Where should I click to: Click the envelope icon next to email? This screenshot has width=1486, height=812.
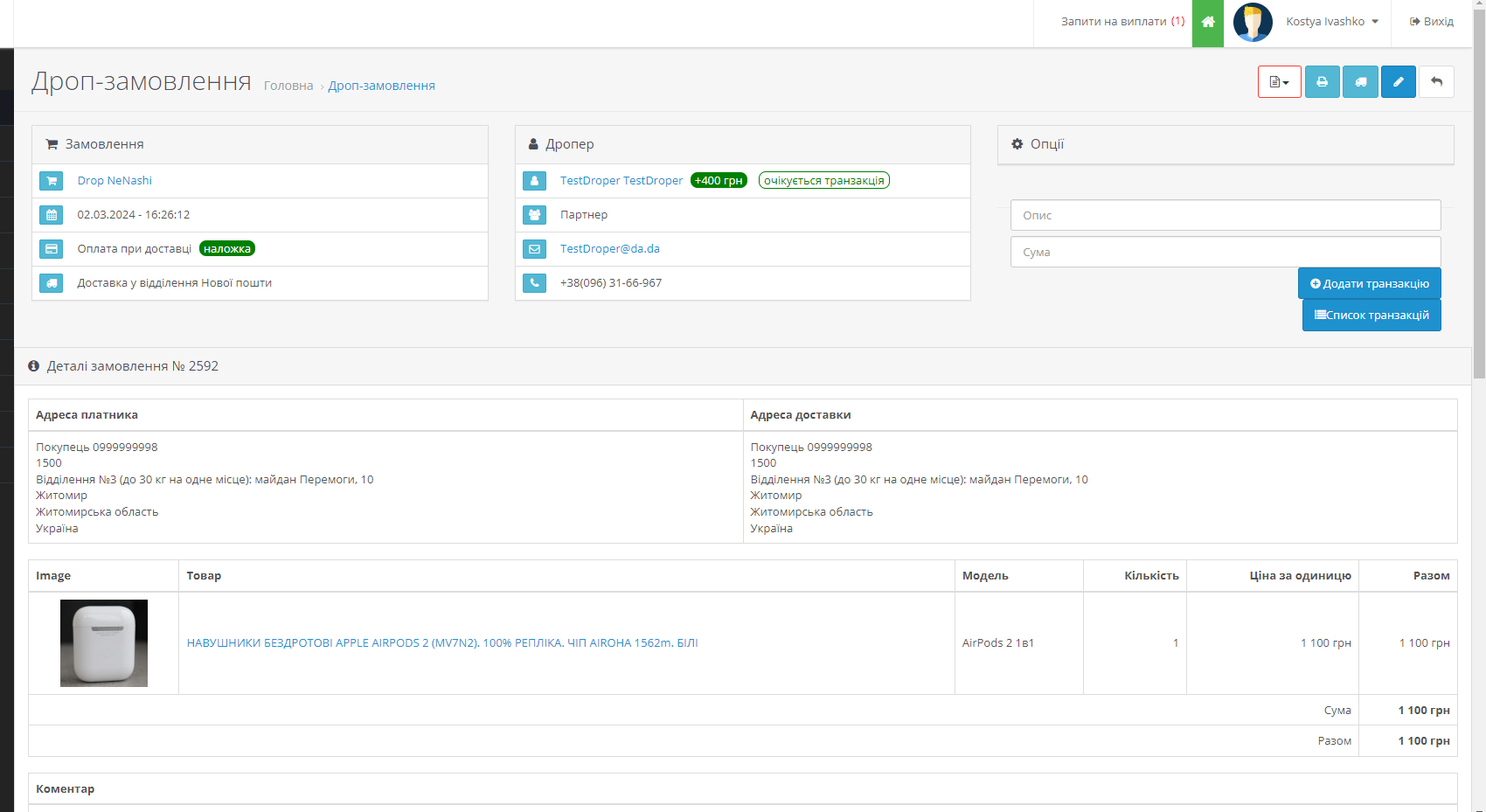point(534,249)
